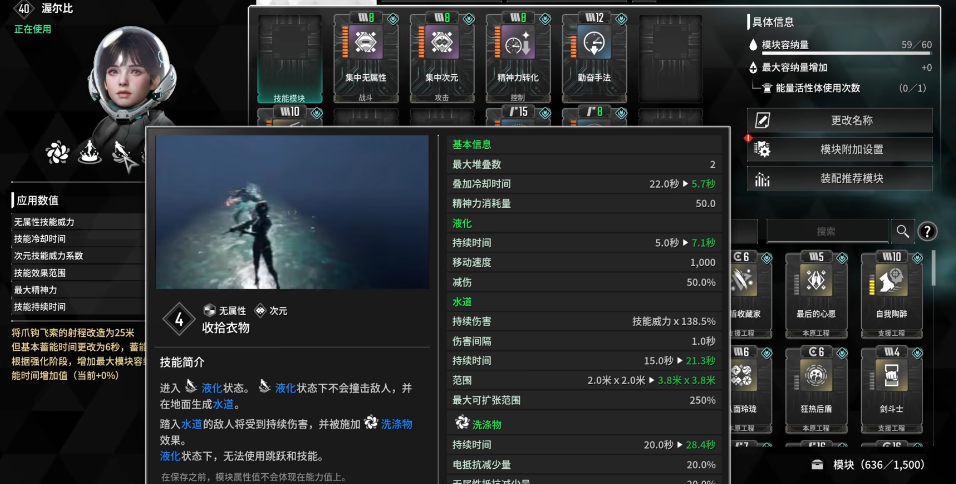
Task: Click the socket type icon on 精神力转化
Action: (x=545, y=20)
